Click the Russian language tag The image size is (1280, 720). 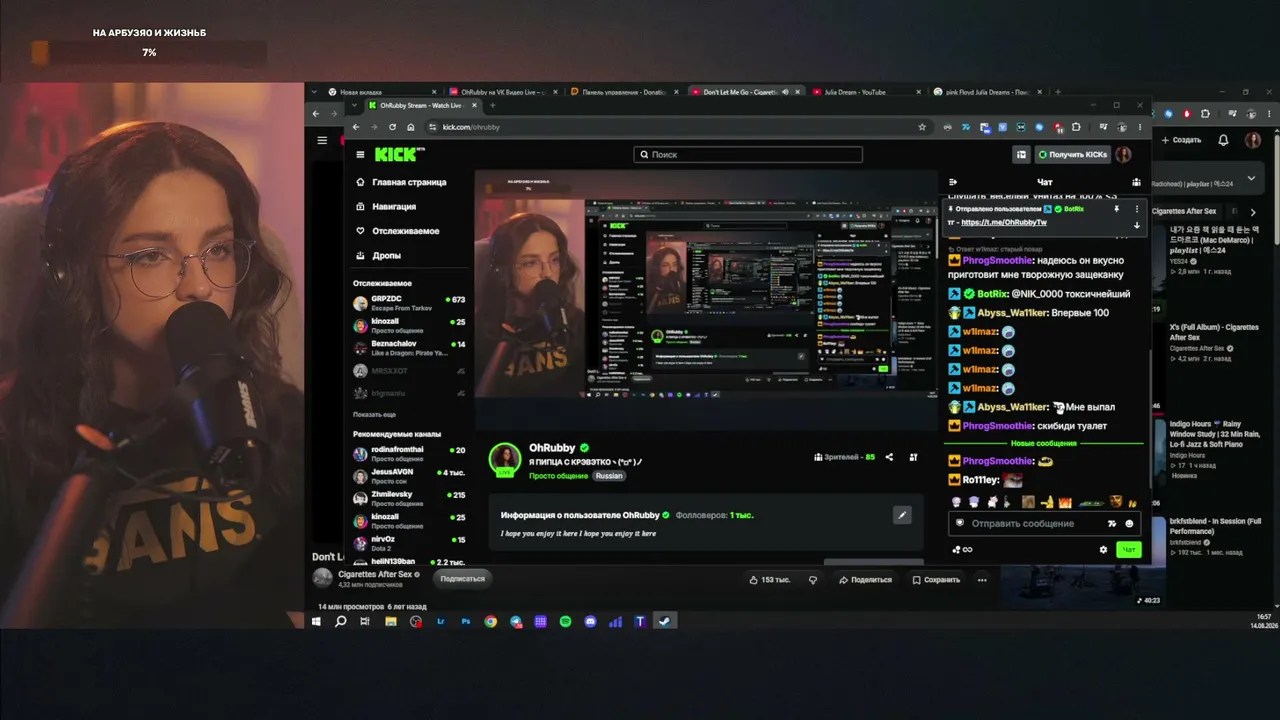(x=609, y=476)
